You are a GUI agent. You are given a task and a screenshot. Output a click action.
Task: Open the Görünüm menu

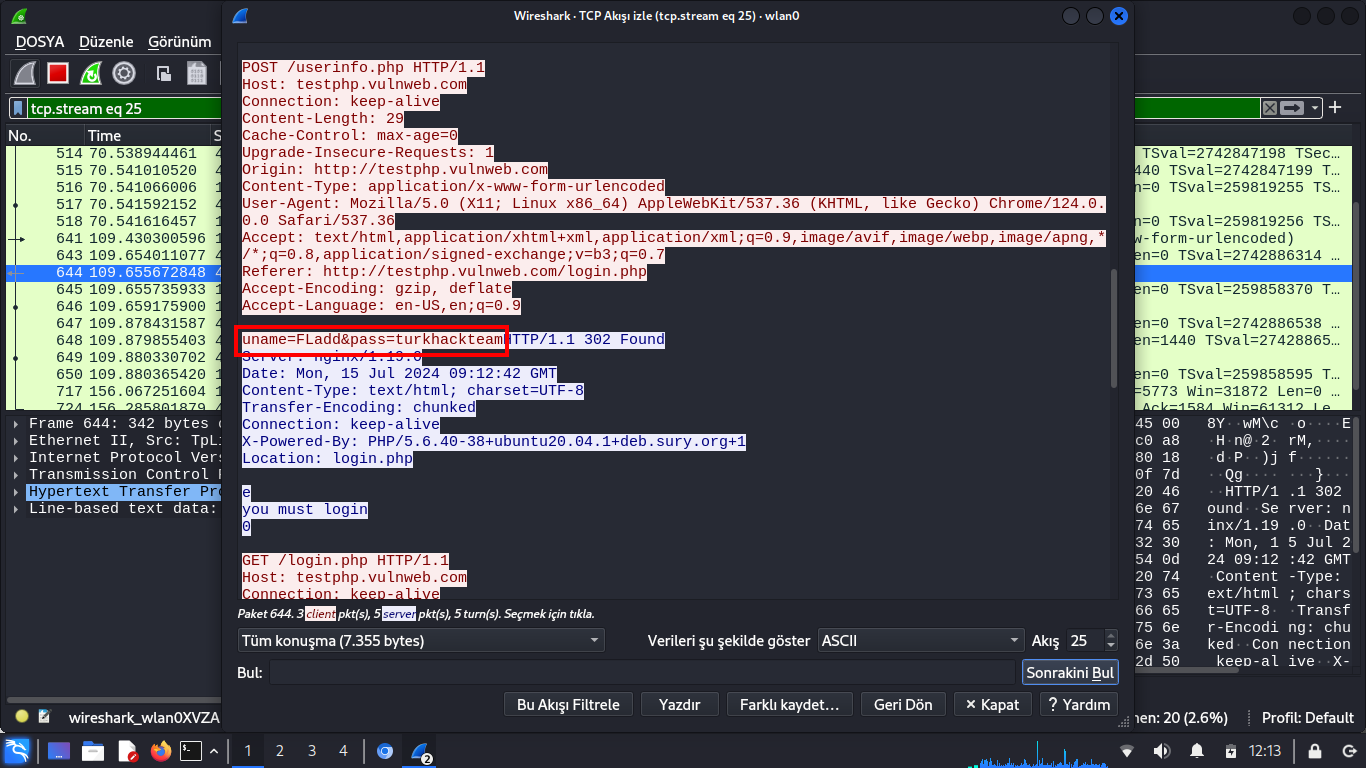coord(180,42)
